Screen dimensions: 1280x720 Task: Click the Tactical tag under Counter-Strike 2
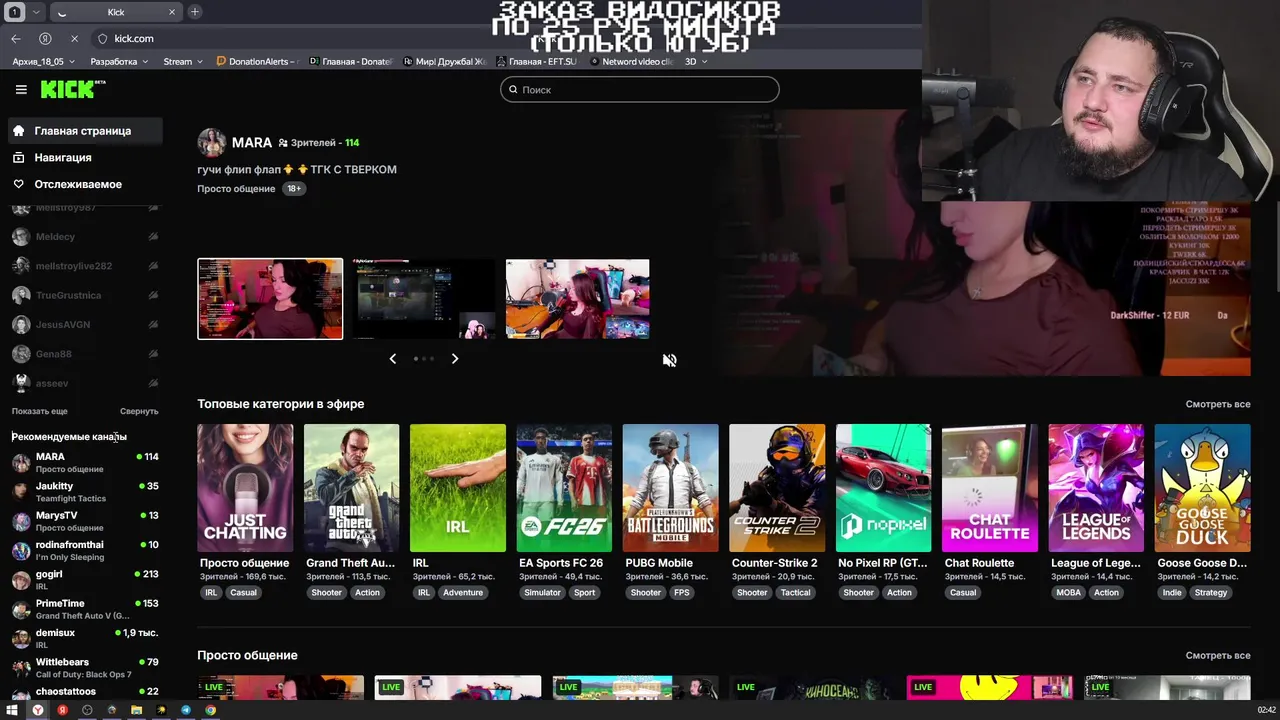point(796,592)
